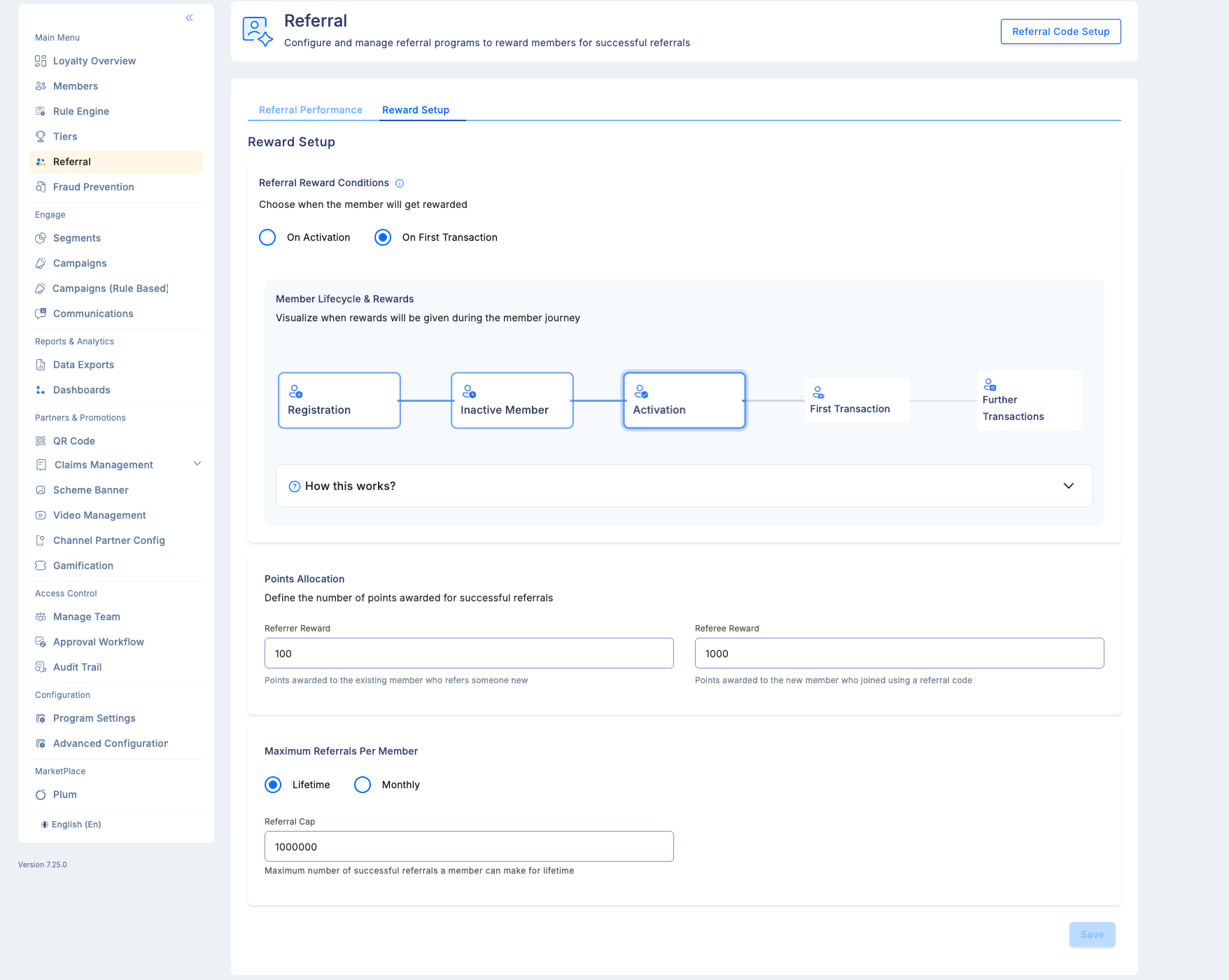This screenshot has width=1229, height=980.
Task: Click the Advanced Configuration icon
Action: pos(41,743)
